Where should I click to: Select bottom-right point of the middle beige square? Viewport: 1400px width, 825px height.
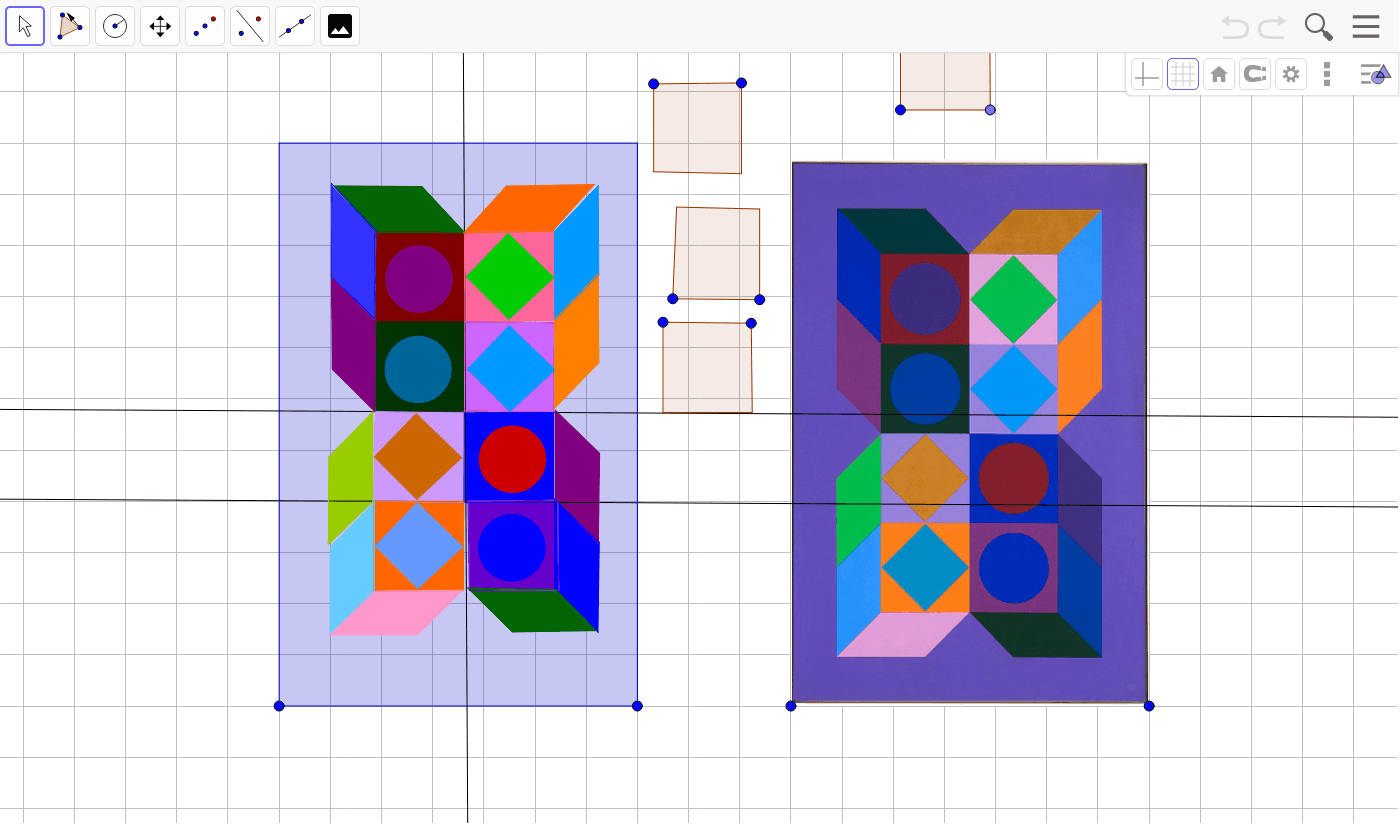tap(759, 300)
